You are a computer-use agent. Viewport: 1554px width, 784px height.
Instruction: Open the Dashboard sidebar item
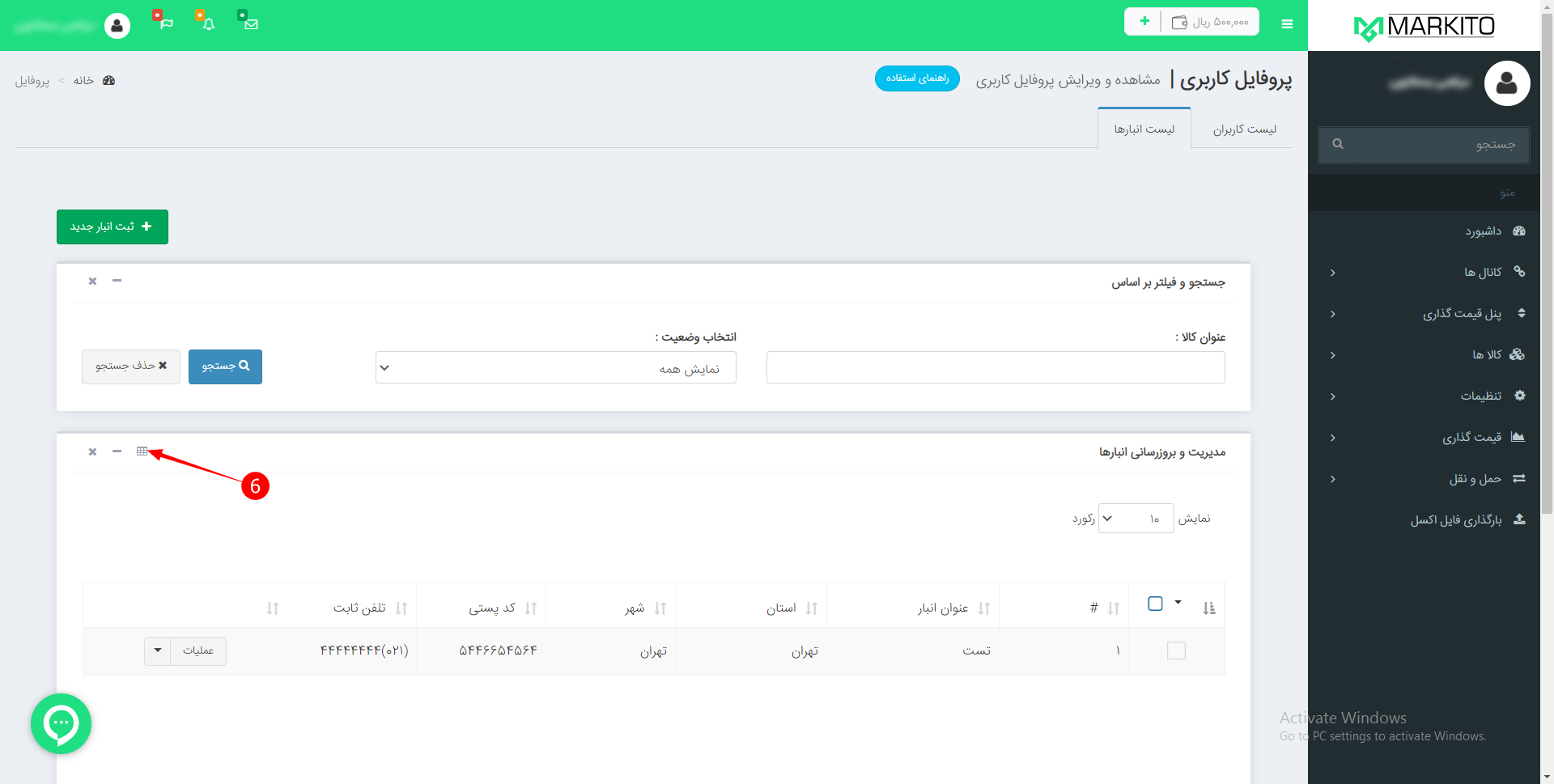pyautogui.click(x=1424, y=231)
